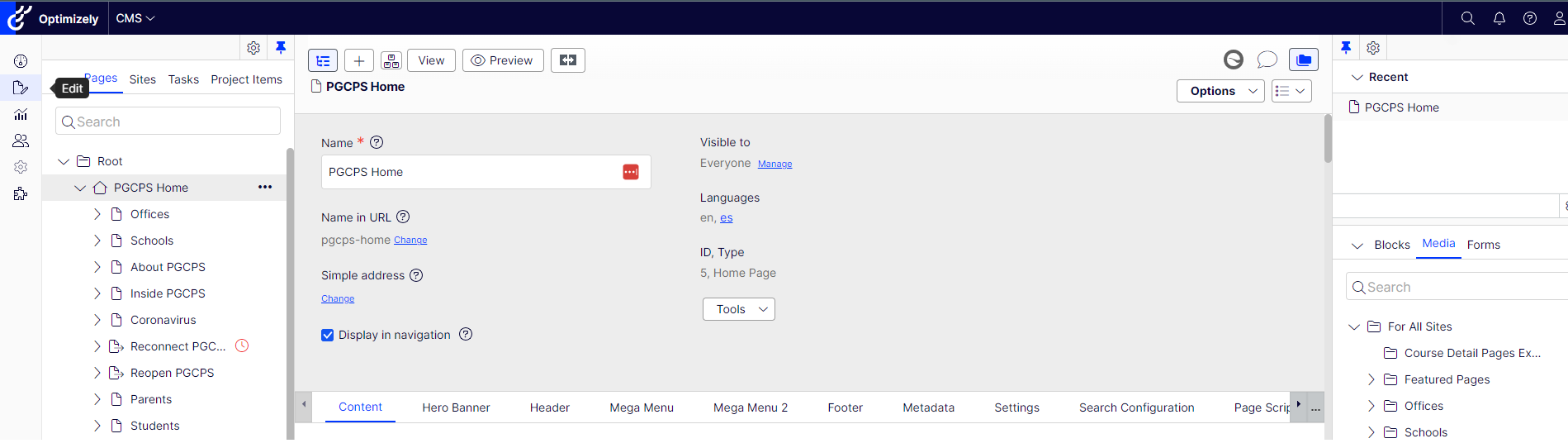Image resolution: width=1568 pixels, height=448 pixels.
Task: Open the user account icon
Action: click(1559, 18)
